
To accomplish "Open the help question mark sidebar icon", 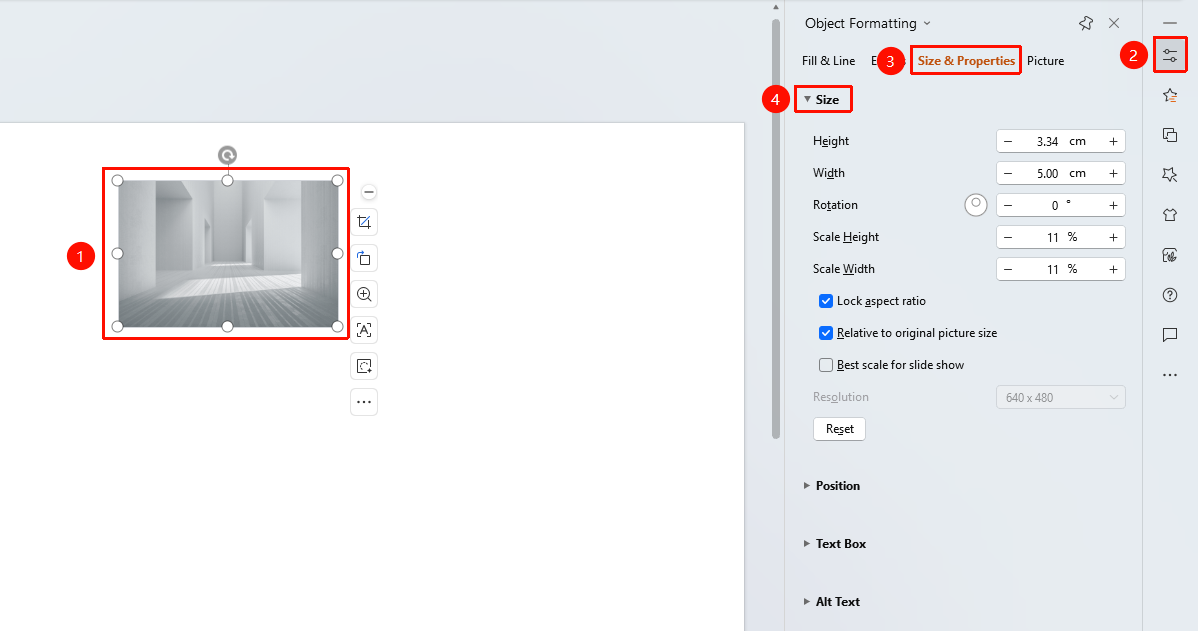I will [x=1170, y=295].
